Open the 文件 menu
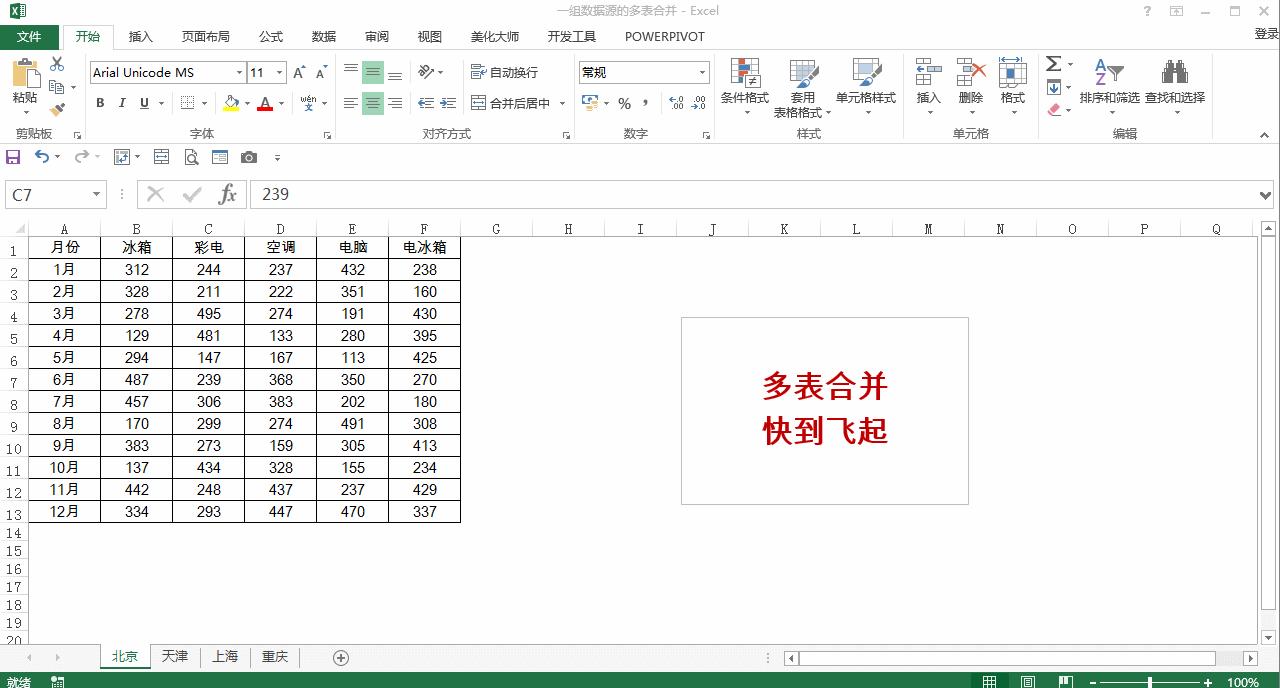1280x688 pixels. [29, 36]
